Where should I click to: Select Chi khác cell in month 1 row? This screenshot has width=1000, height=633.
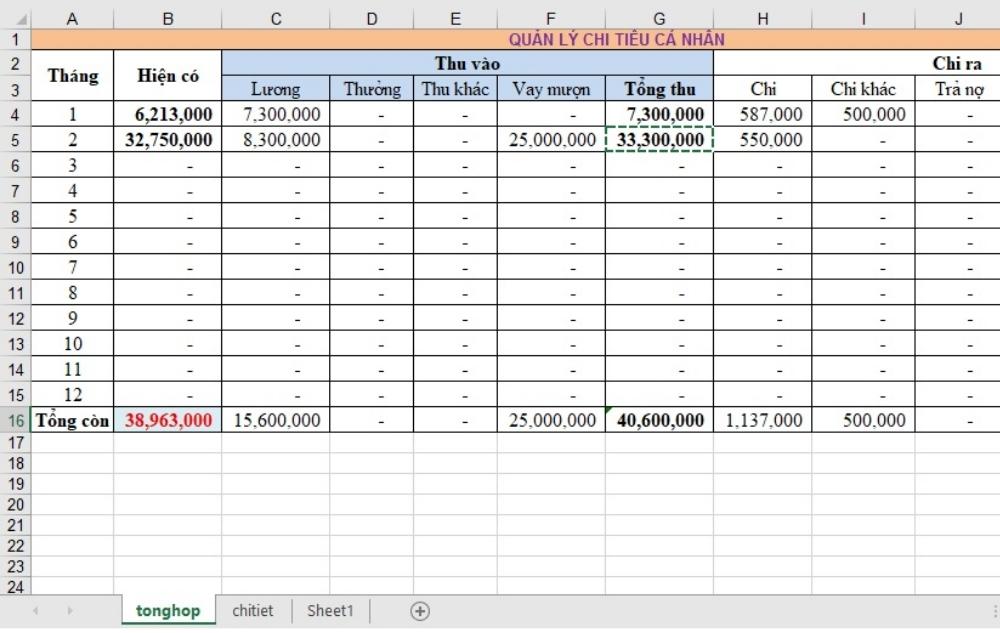tap(864, 114)
